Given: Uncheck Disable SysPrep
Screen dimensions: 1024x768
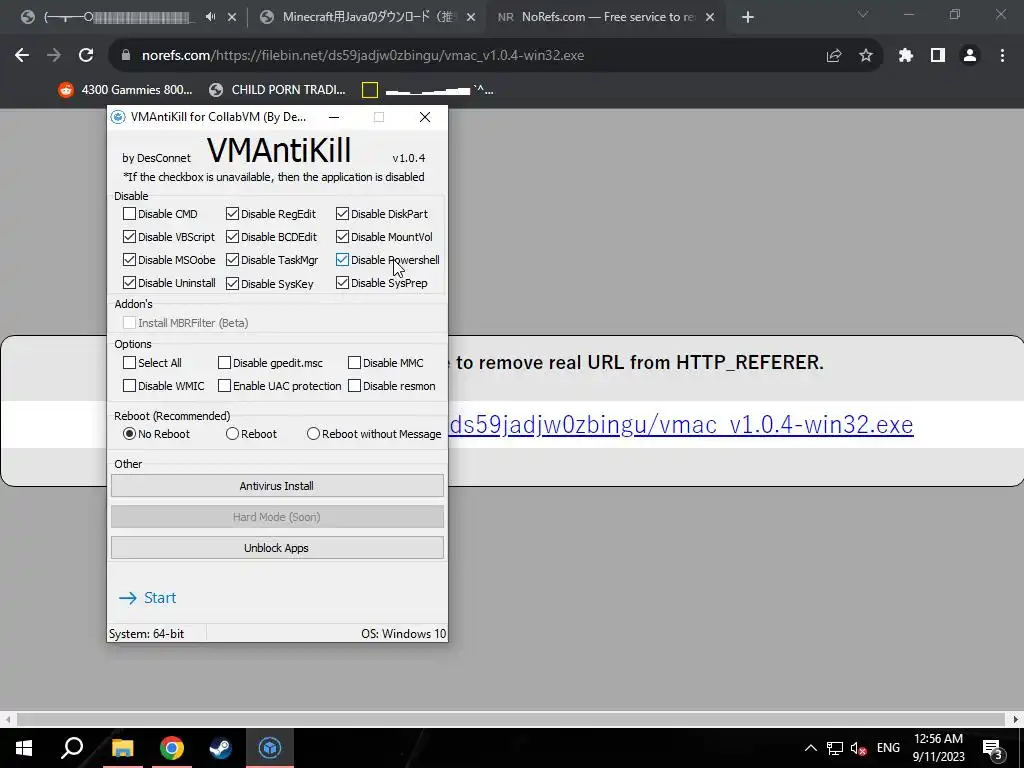Looking at the screenshot, I should pos(342,283).
